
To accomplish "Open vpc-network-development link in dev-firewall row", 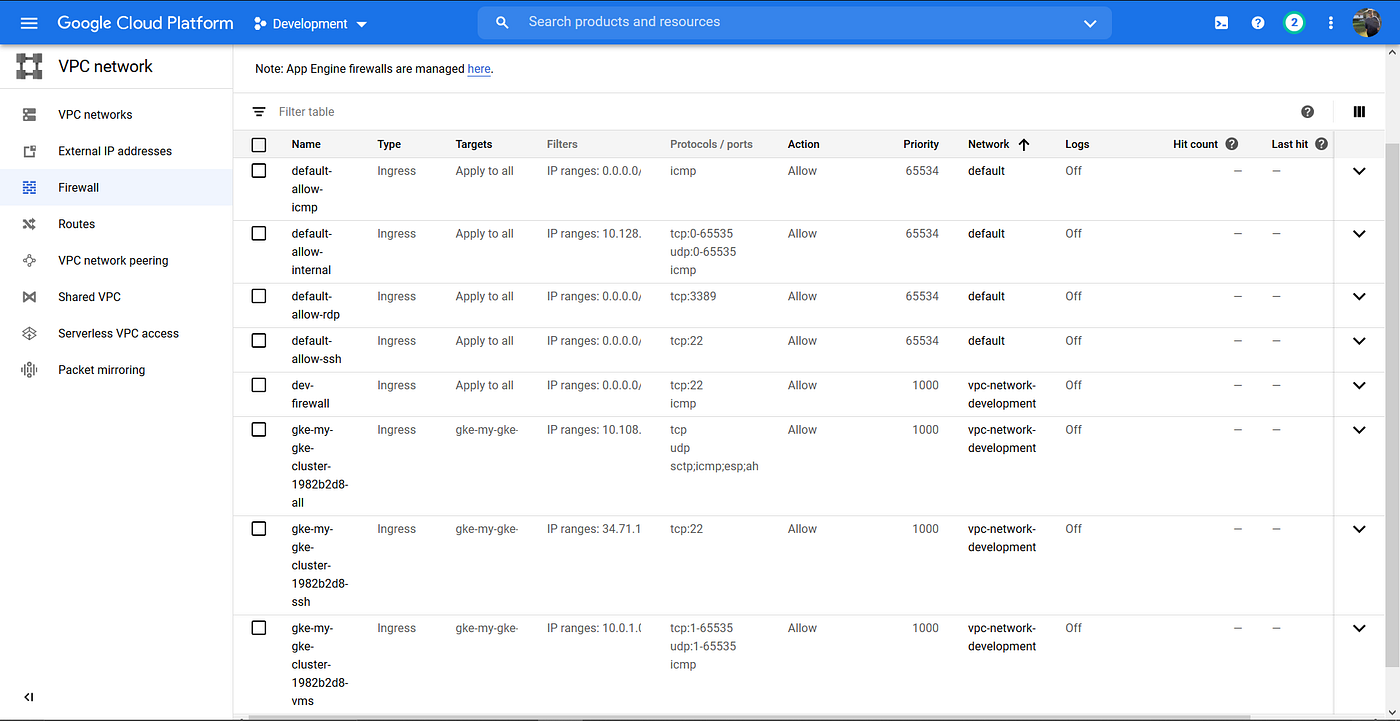I will point(1002,394).
